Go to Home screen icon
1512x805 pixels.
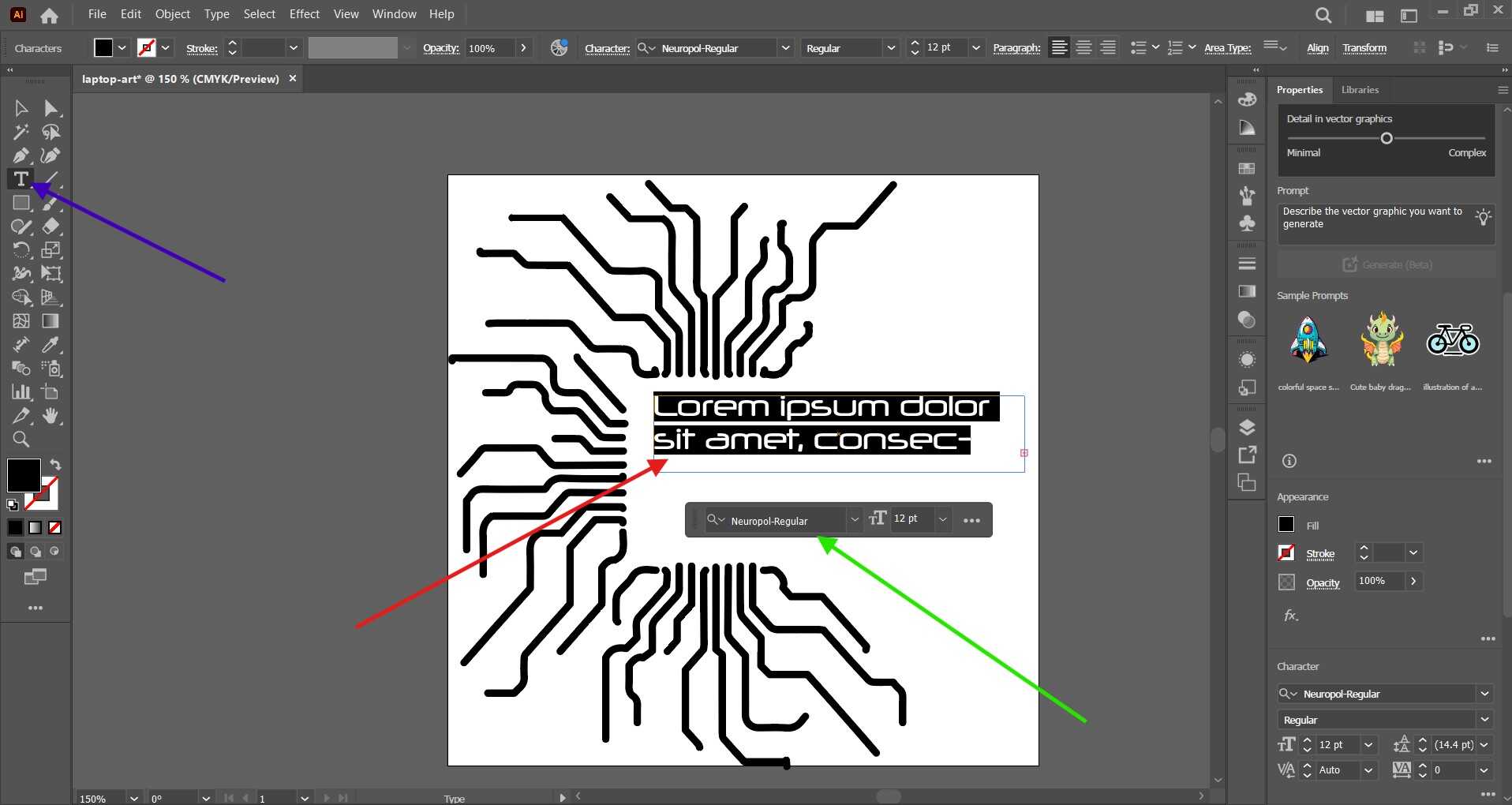pos(49,15)
